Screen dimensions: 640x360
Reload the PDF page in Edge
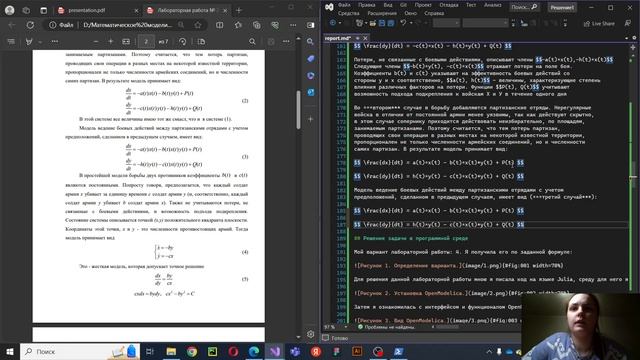pyautogui.click(x=30, y=25)
